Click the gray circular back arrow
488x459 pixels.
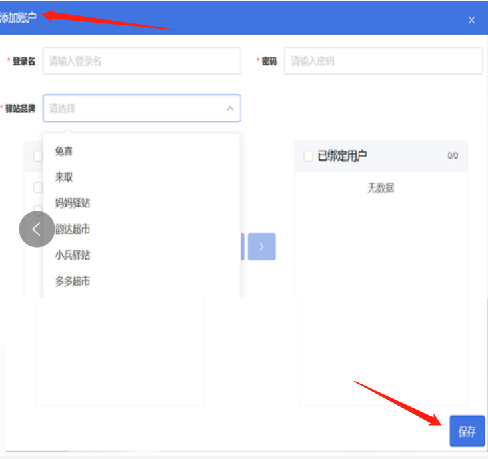[x=37, y=229]
